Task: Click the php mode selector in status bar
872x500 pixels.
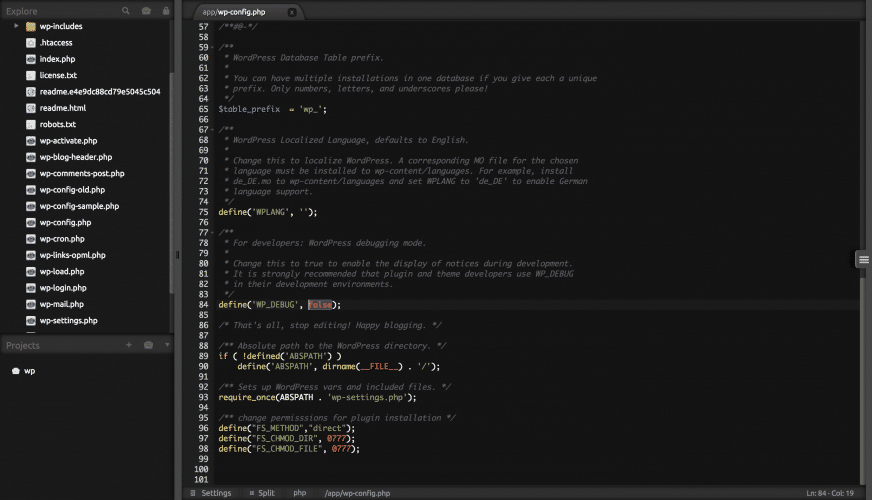Action: [x=299, y=493]
